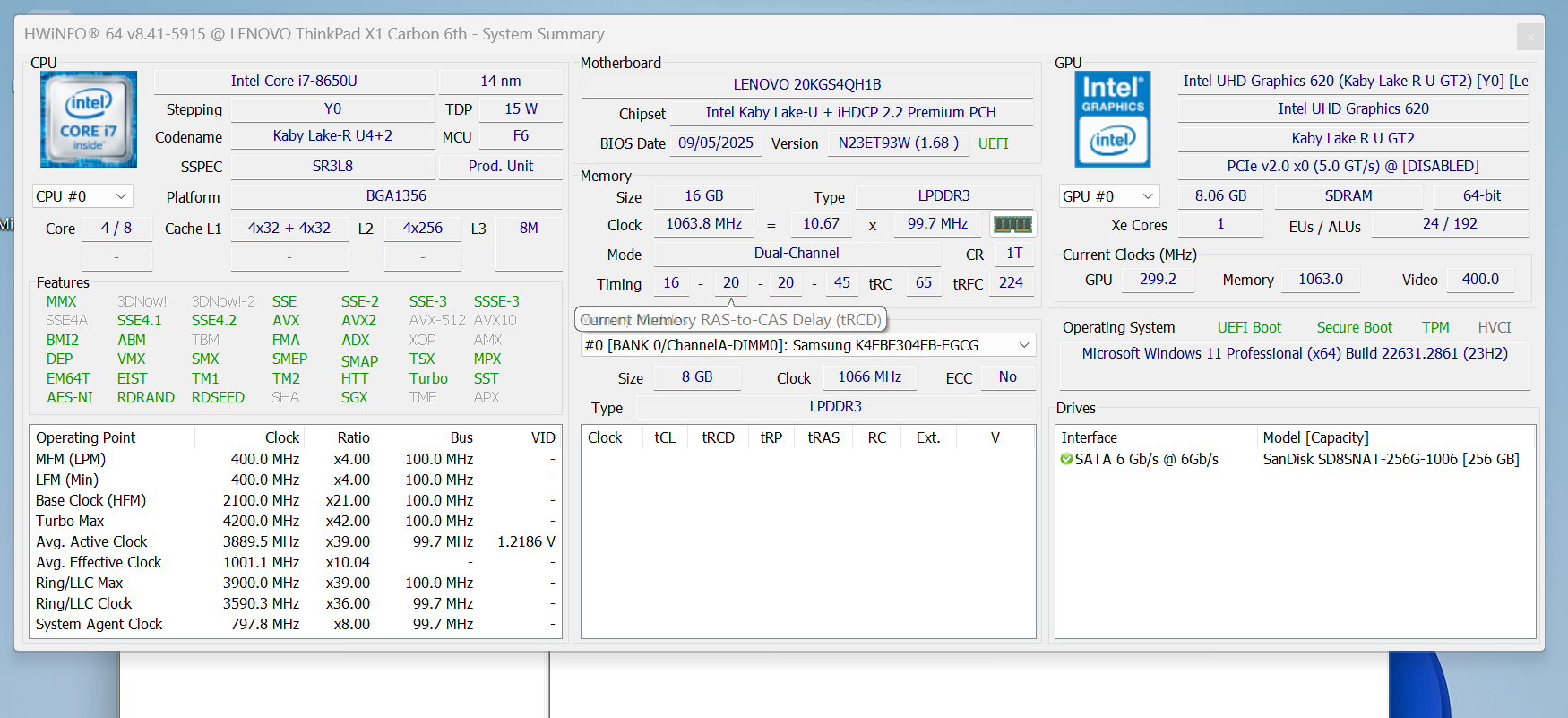Click the Prod. Unit field
The width and height of the screenshot is (1568, 718).
click(x=501, y=166)
